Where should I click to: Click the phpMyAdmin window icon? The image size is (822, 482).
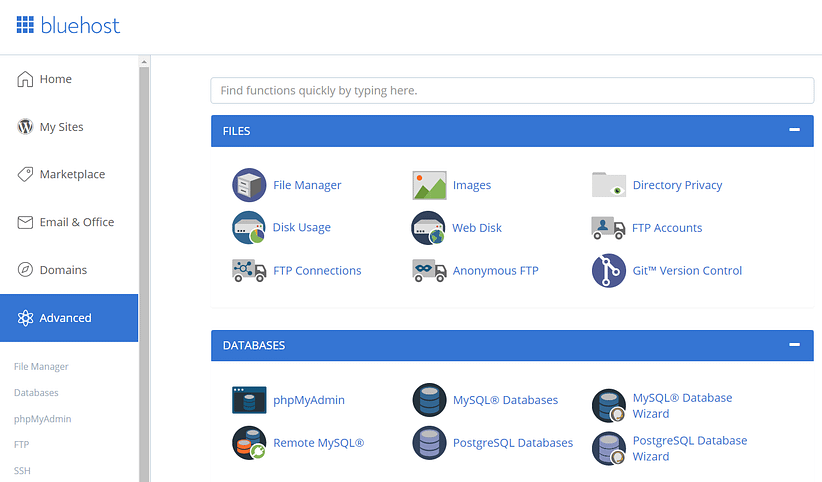pyautogui.click(x=249, y=400)
